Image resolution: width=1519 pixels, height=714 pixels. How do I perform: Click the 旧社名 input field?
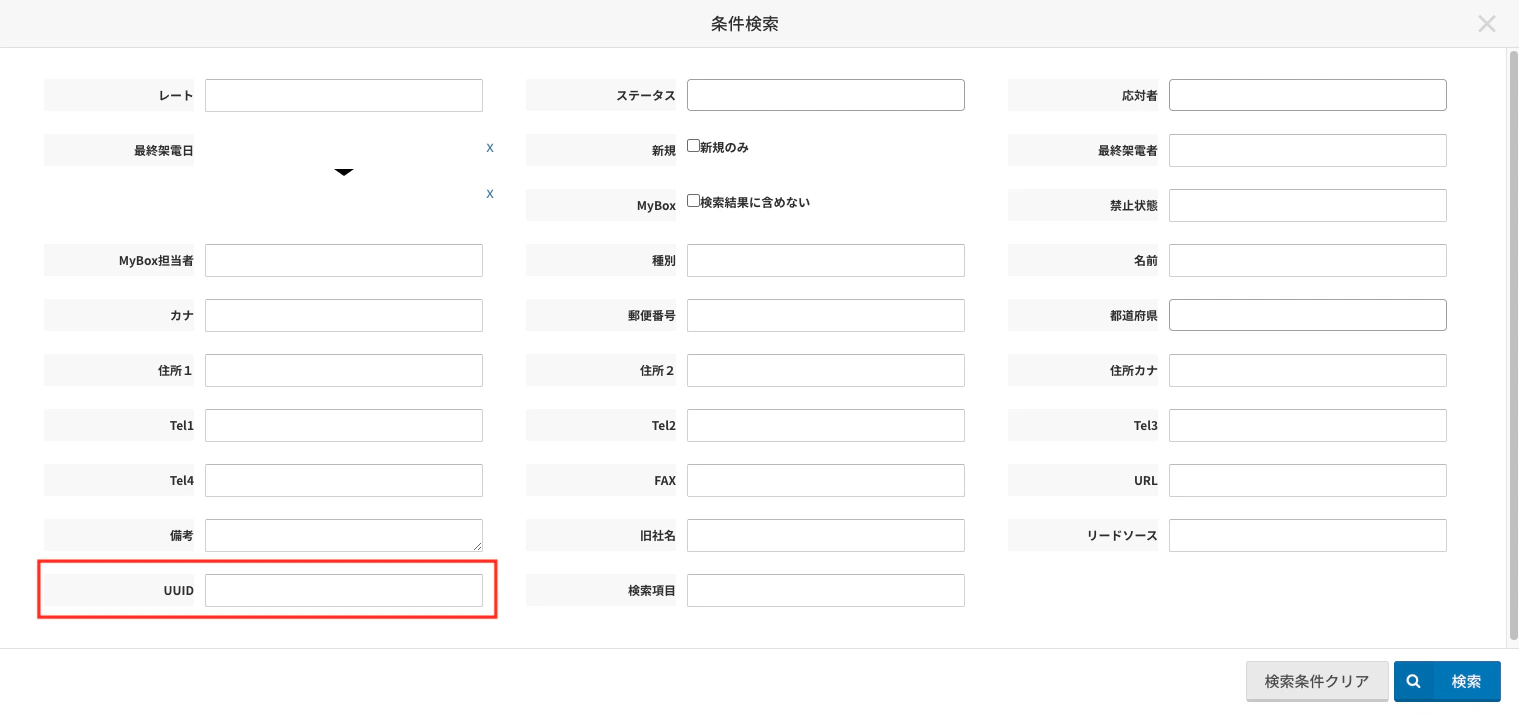click(826, 535)
